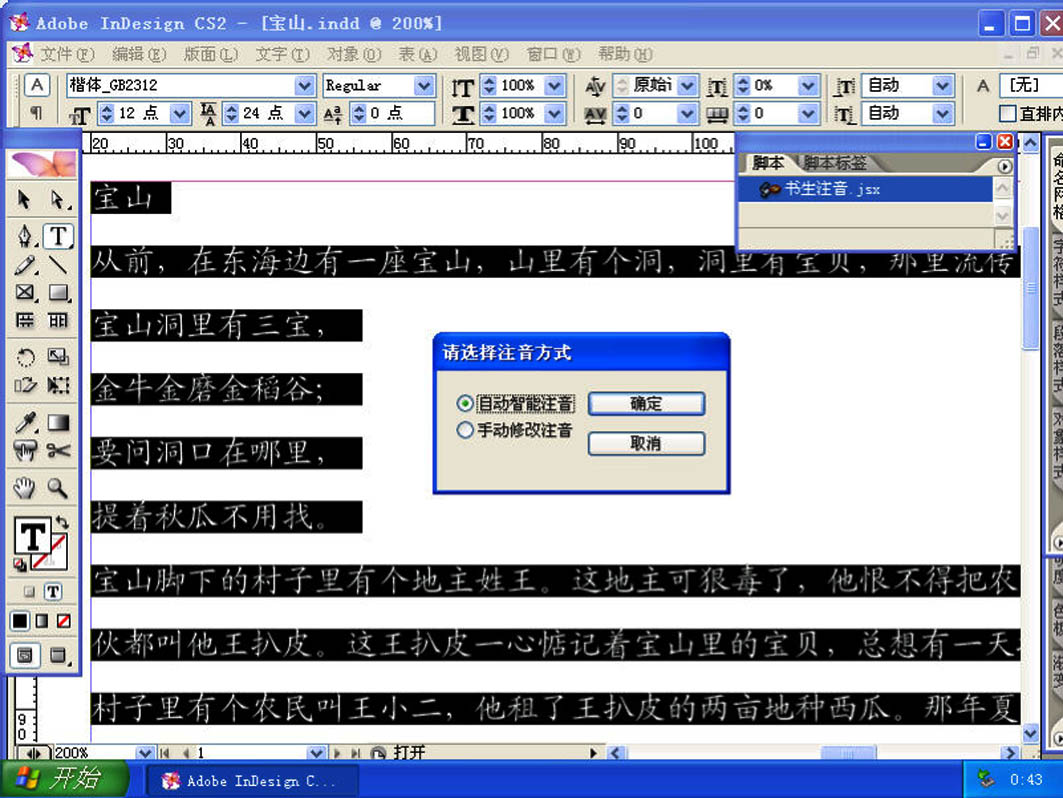Open the vertical scale 100% dropdown
Screen dimensions: 1063x798
tap(555, 85)
